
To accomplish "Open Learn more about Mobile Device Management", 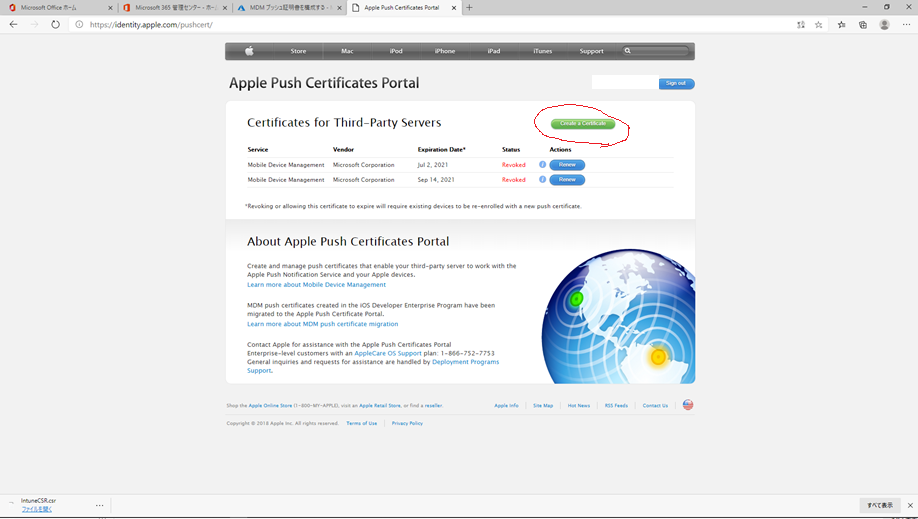I will [316, 285].
